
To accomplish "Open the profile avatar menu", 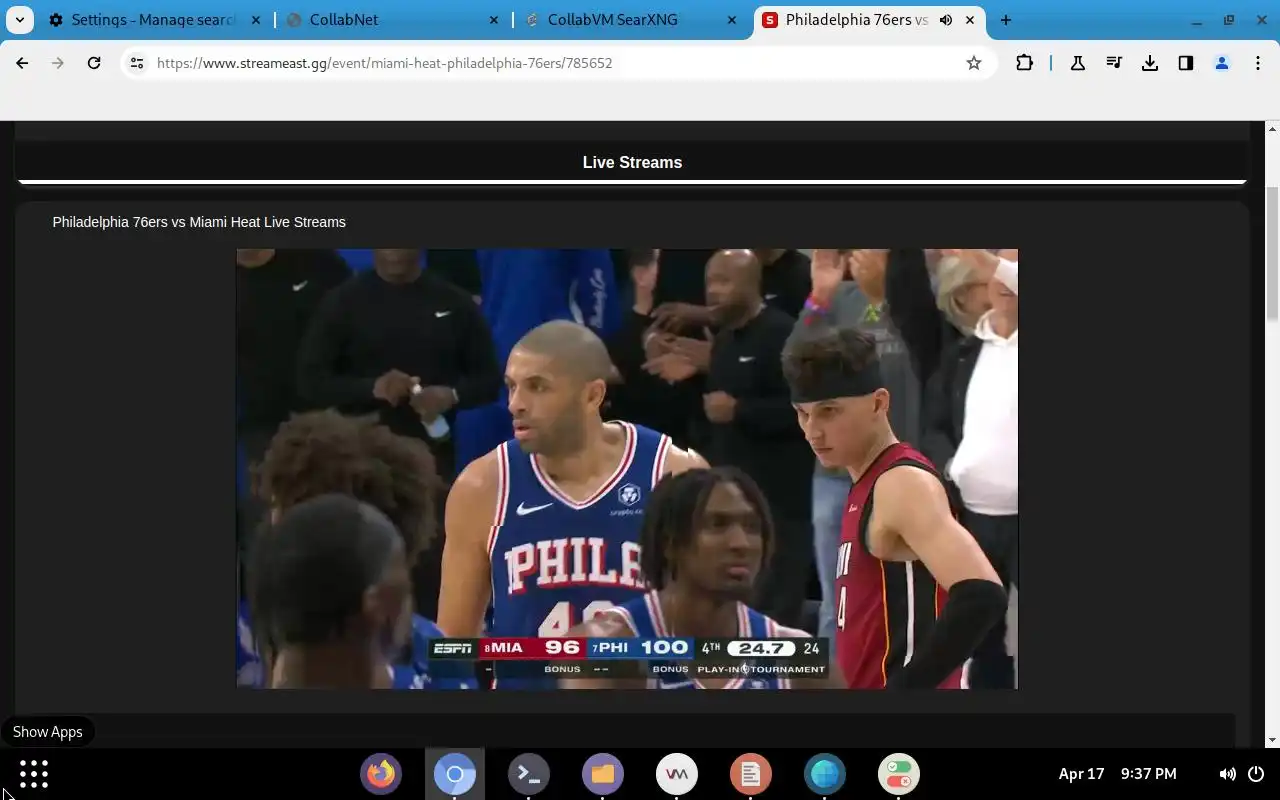I will [1222, 63].
